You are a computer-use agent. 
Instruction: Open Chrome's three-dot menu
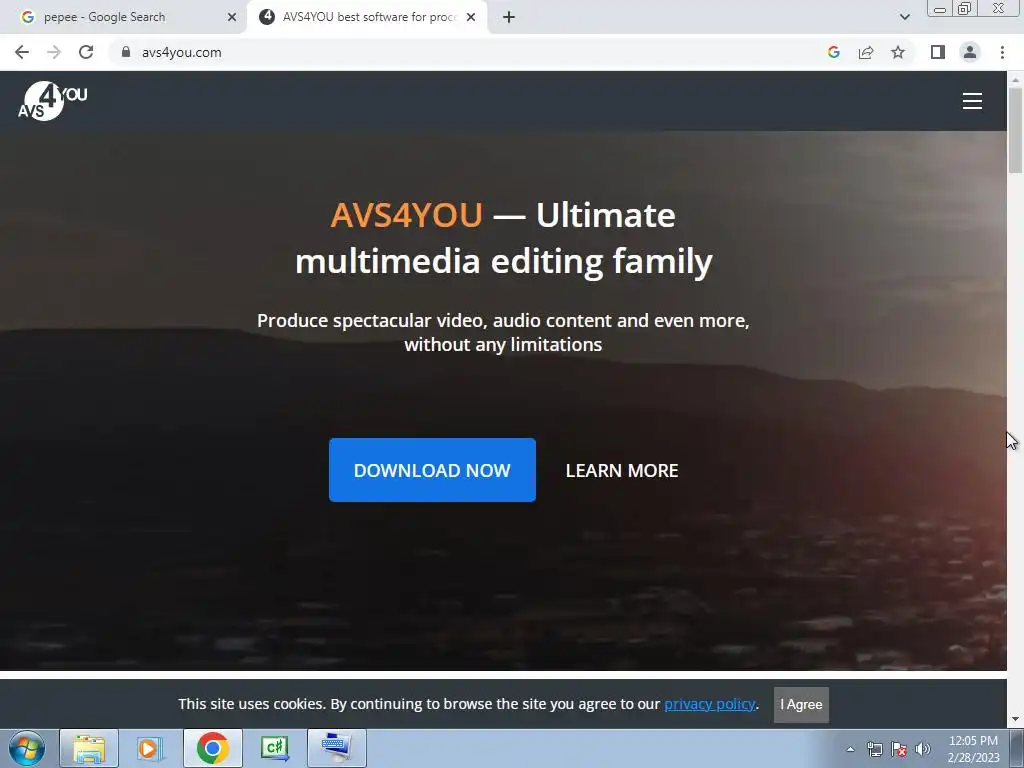pos(1002,52)
